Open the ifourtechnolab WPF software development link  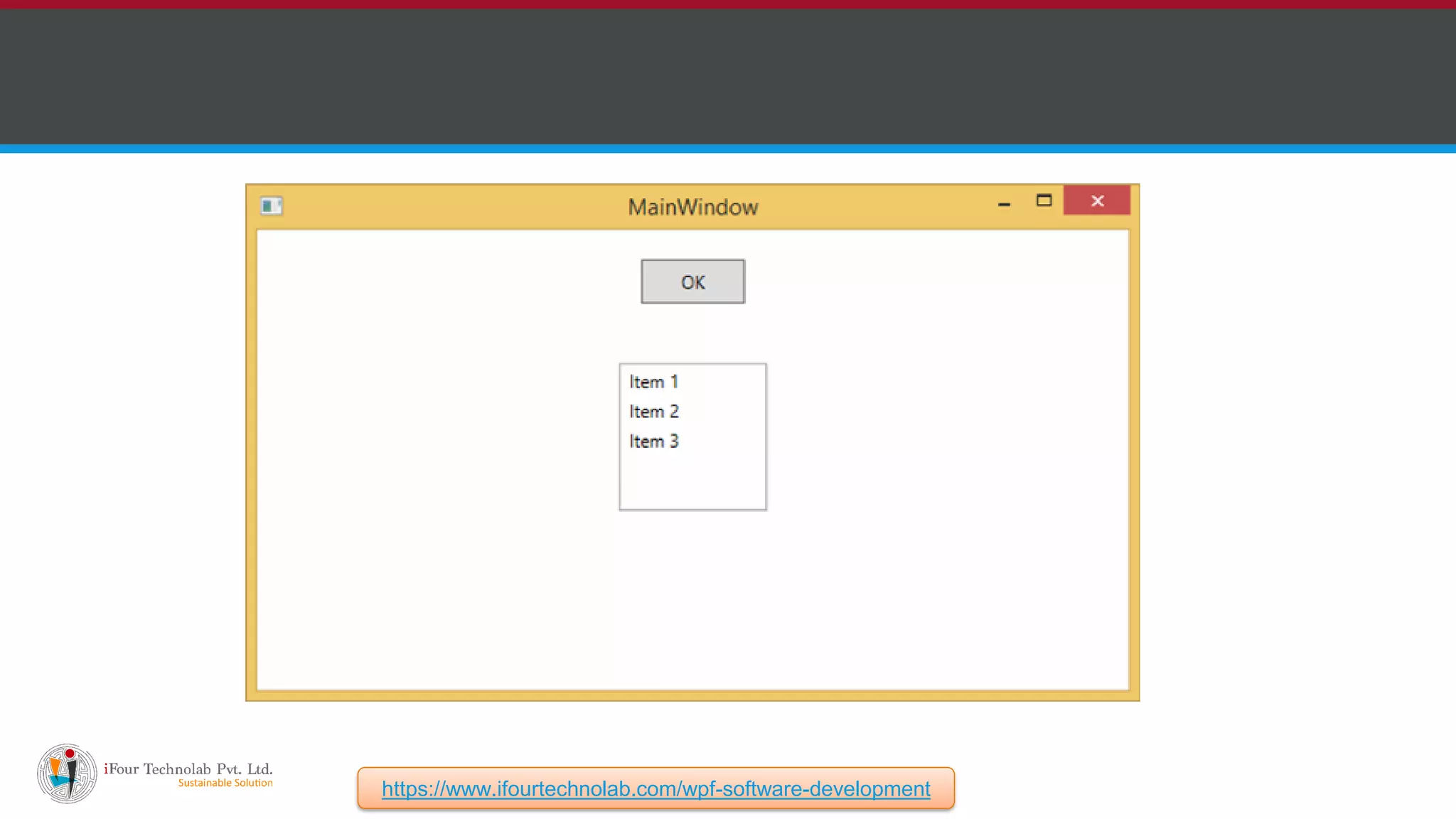click(x=655, y=788)
